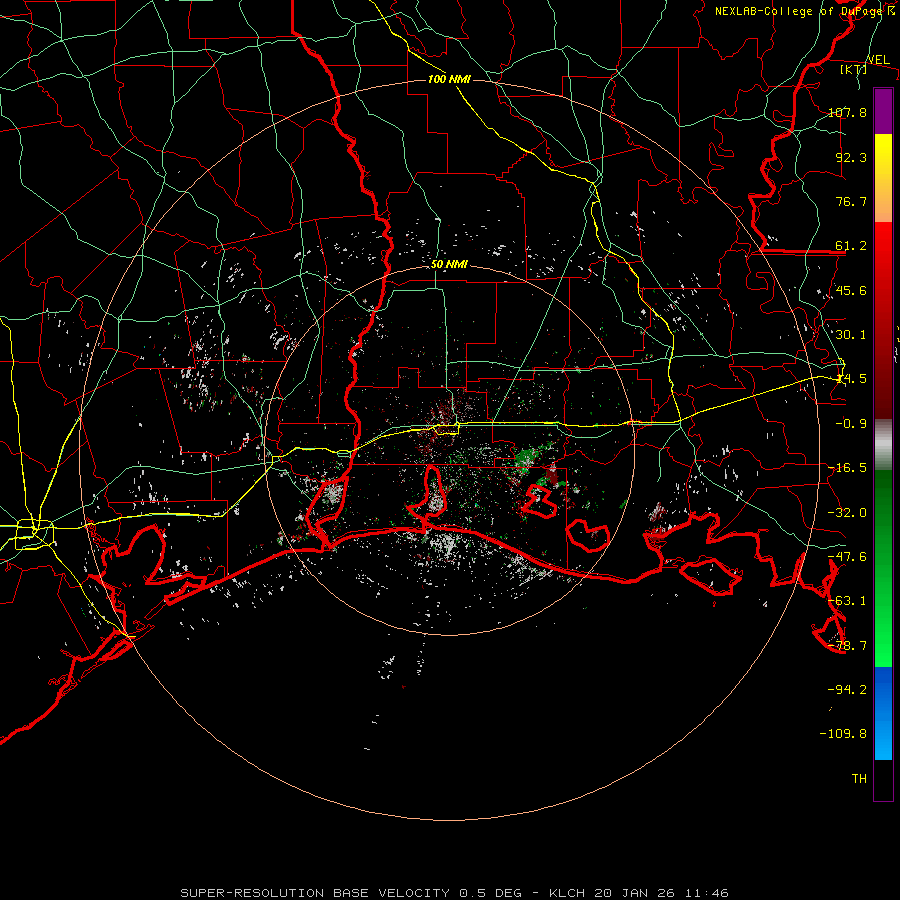Viewport: 900px width, 900px height.
Task: Click the -94.2 velocity scale value
Action: click(x=847, y=690)
